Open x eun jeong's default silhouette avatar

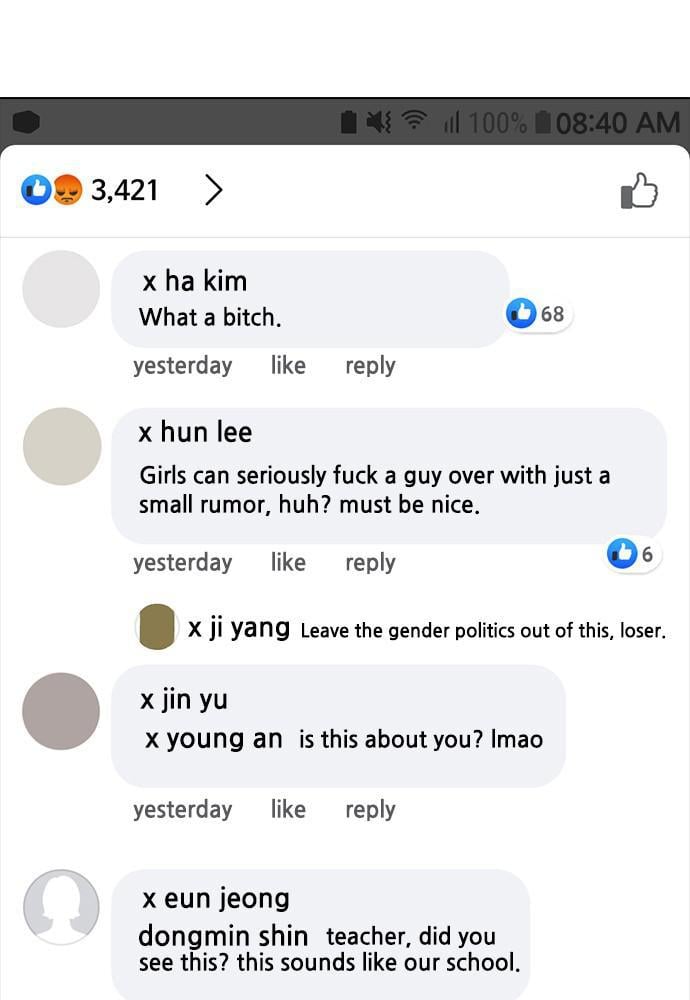pyautogui.click(x=61, y=907)
